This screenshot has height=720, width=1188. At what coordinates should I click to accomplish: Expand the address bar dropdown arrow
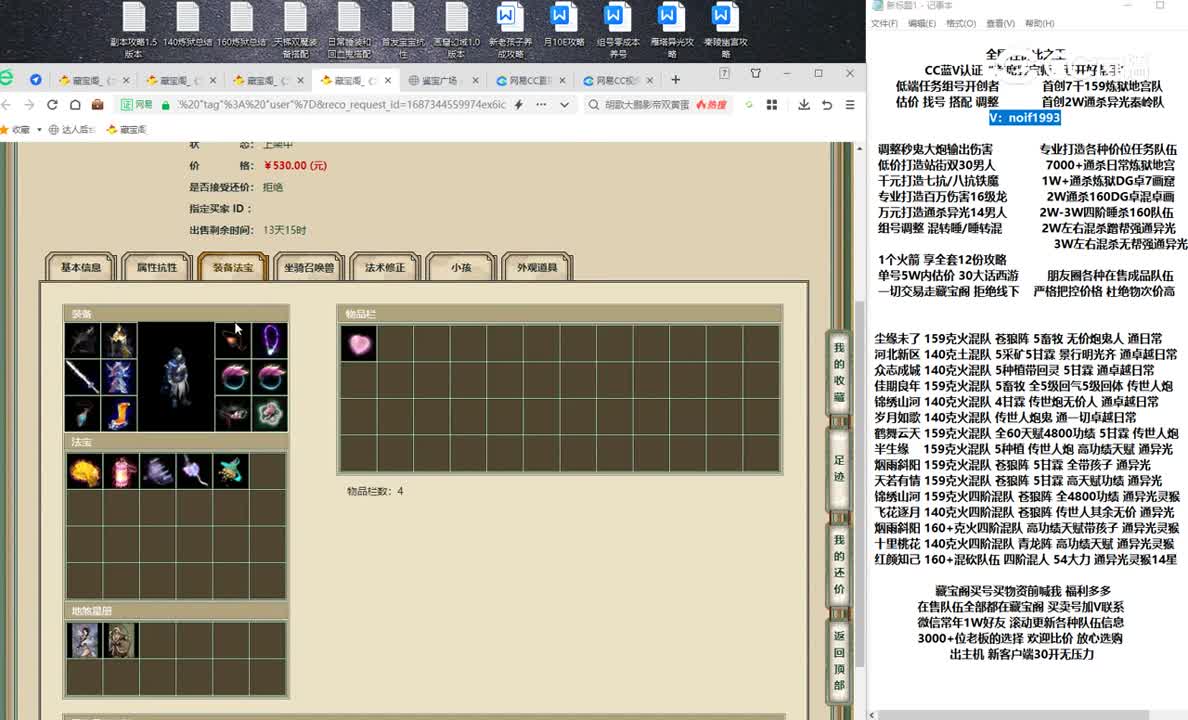click(564, 105)
